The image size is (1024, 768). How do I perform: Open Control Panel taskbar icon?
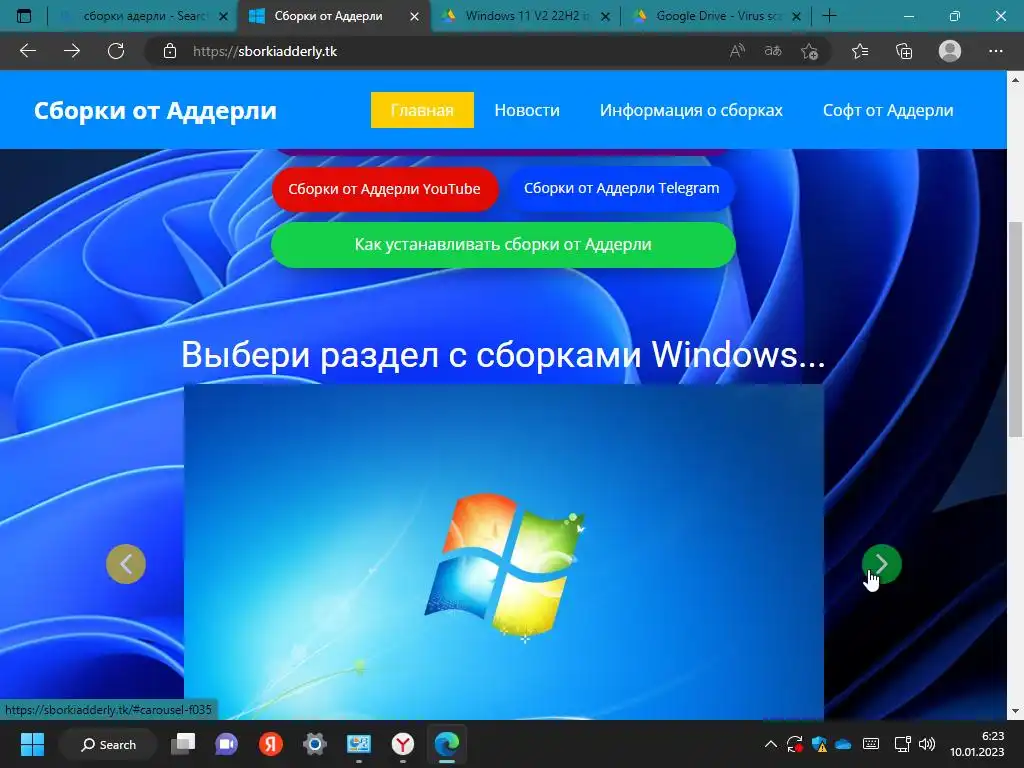[359, 744]
